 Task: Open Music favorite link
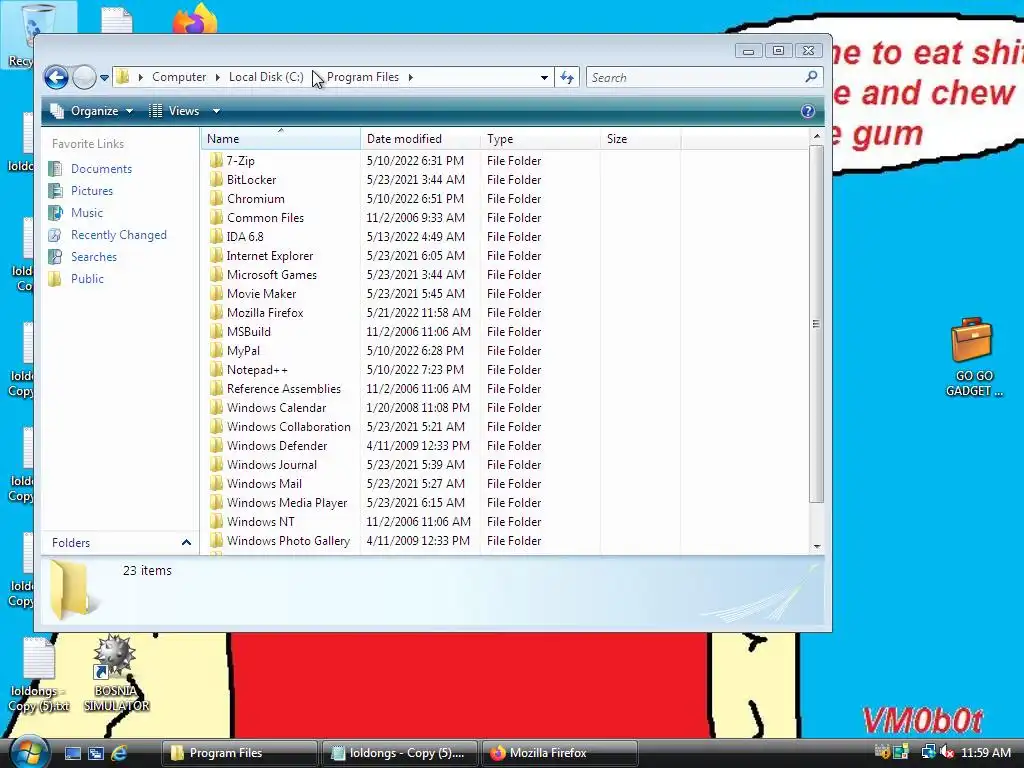coord(87,213)
